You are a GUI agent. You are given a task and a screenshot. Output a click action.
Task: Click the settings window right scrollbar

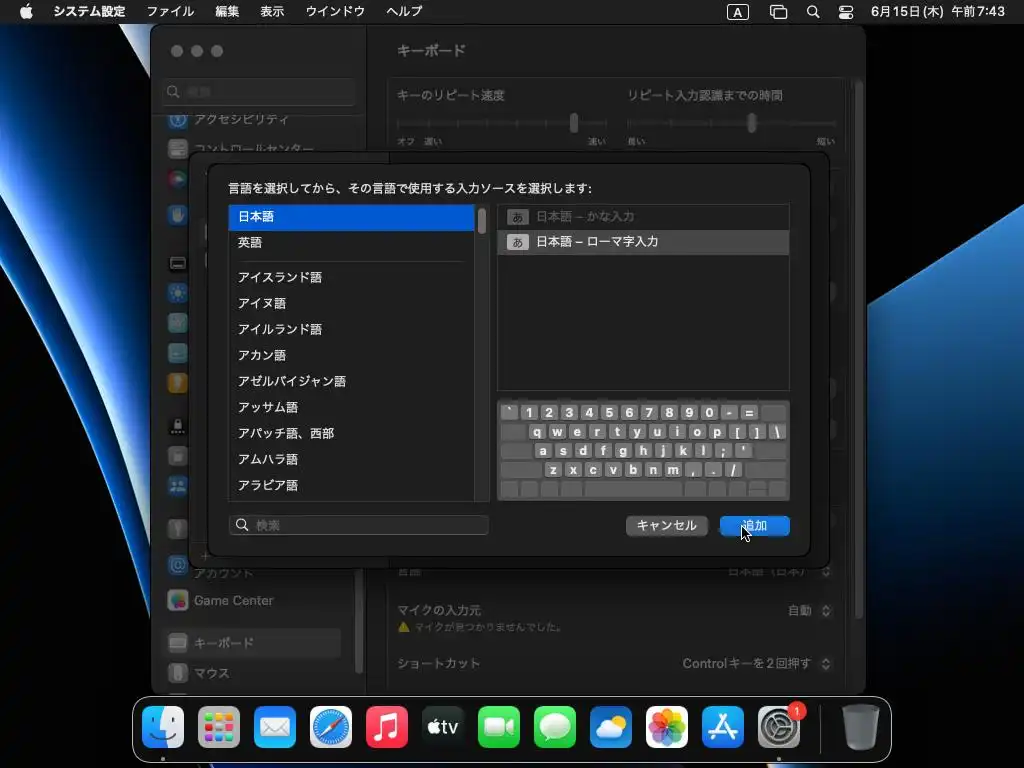point(859,349)
